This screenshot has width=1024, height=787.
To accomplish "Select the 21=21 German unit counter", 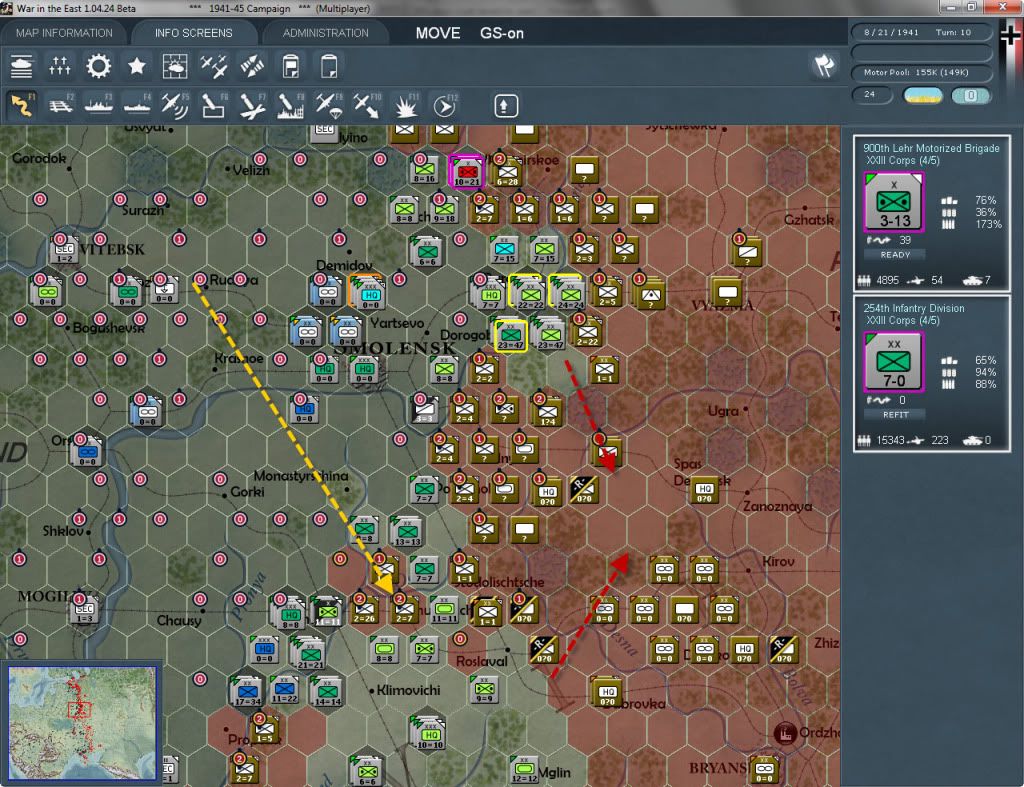I will pos(310,653).
